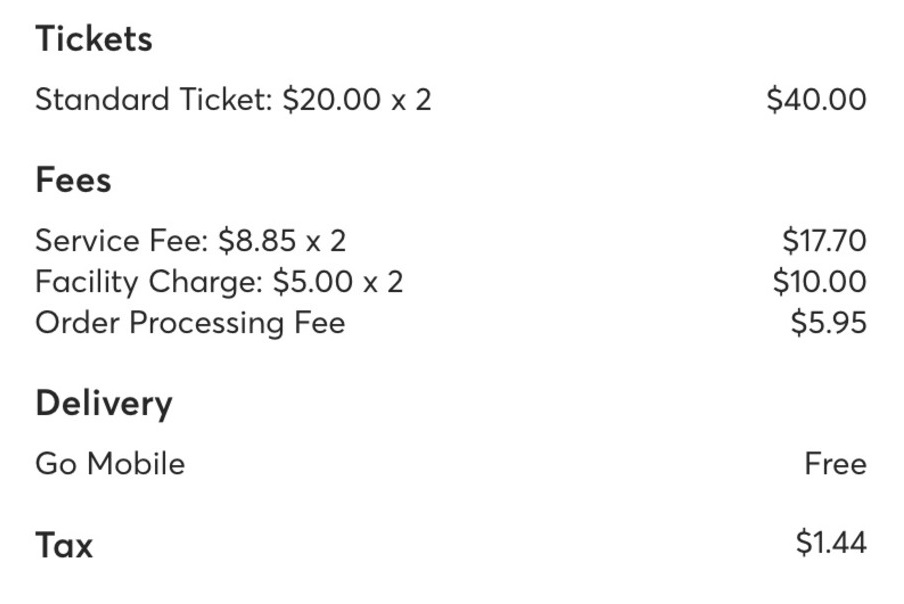Screen dimensions: 904x604
Task: Select the Go Mobile delivery option
Action: point(110,464)
